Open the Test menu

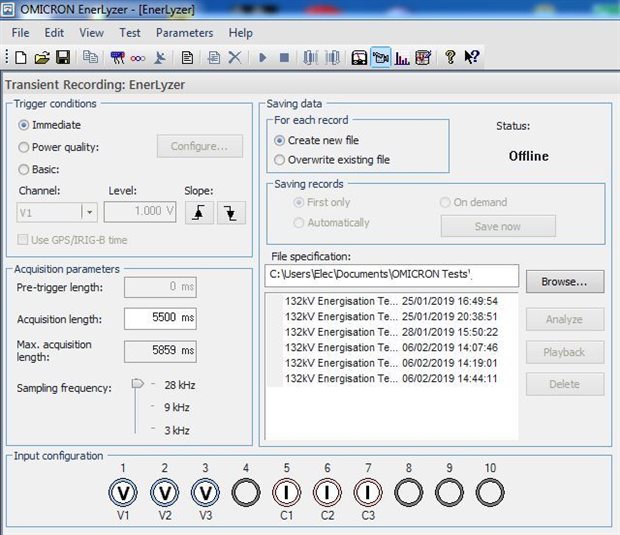point(128,32)
